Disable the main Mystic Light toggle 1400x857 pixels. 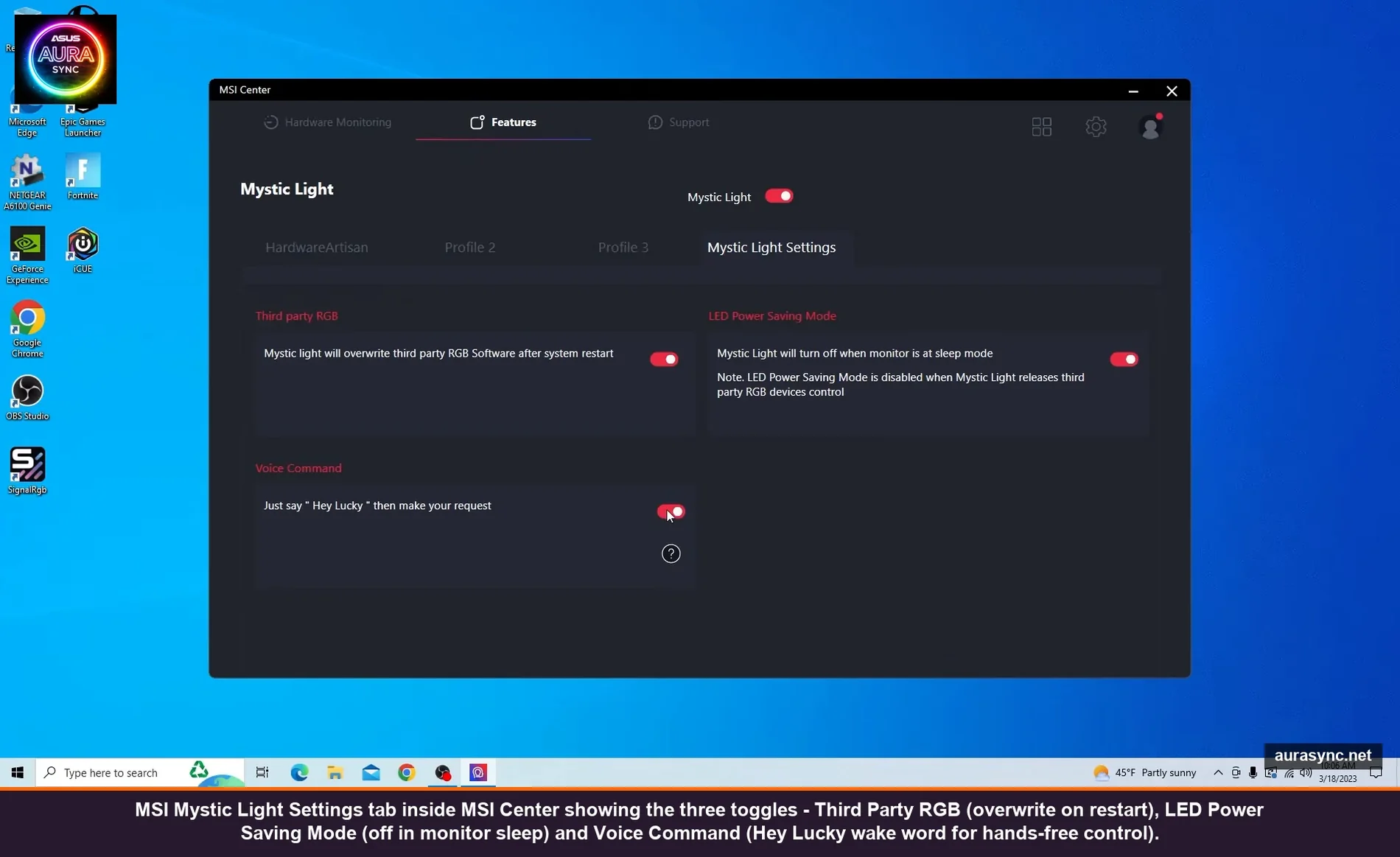coord(778,196)
